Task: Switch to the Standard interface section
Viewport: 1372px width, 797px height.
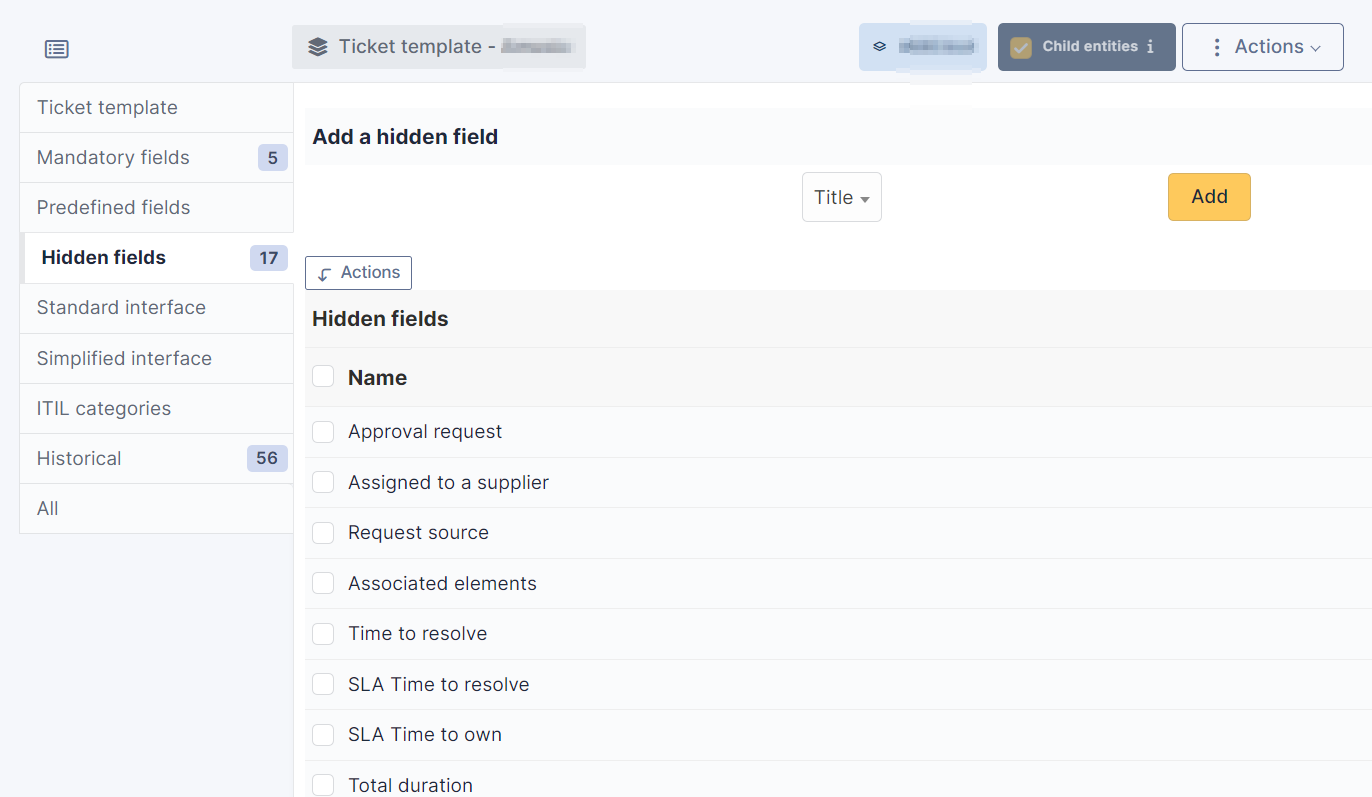Action: (x=121, y=307)
